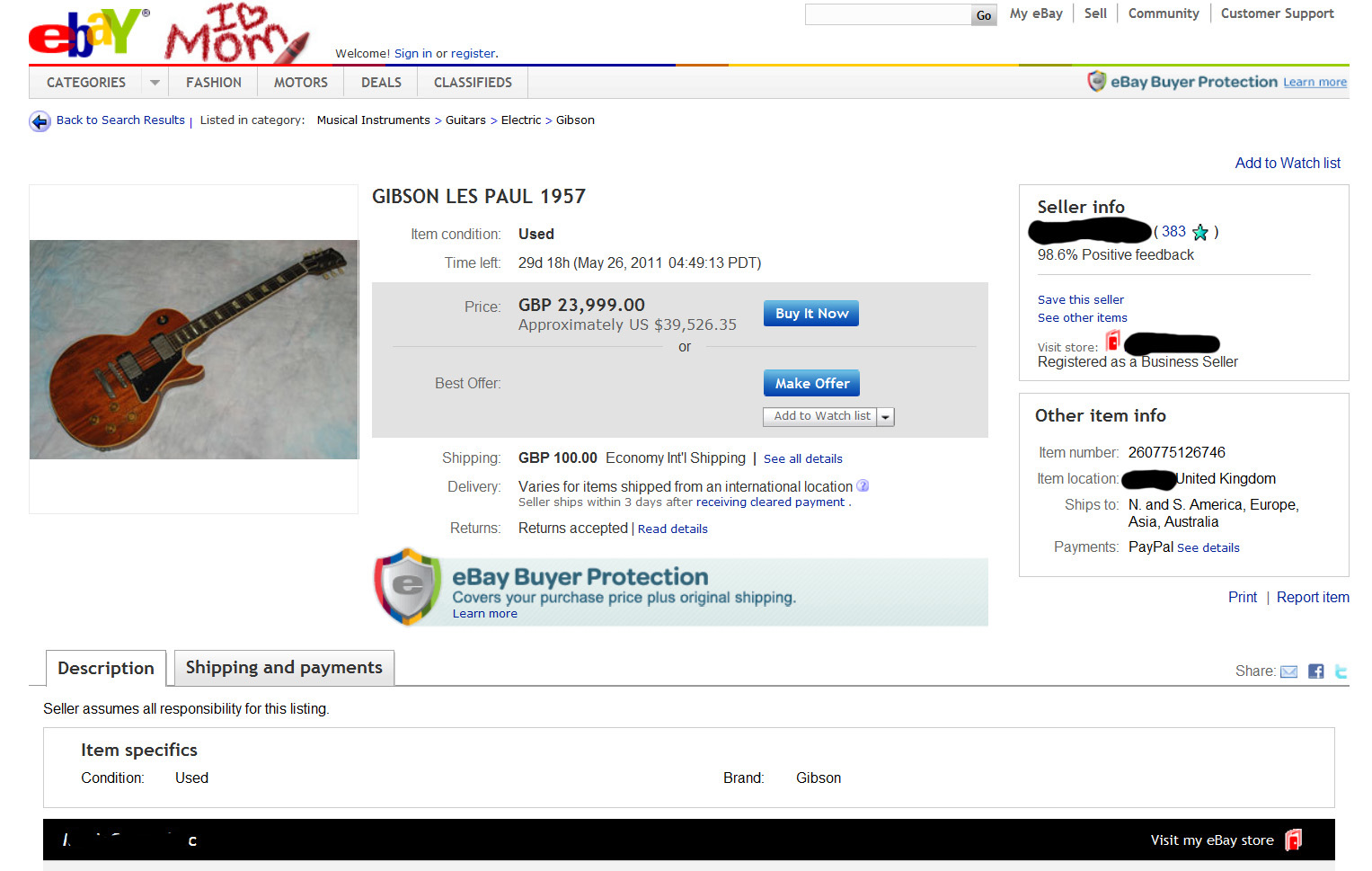Viewport: 1372px width, 871px height.
Task: Expand the Categories dropdown arrow
Action: 155,83
